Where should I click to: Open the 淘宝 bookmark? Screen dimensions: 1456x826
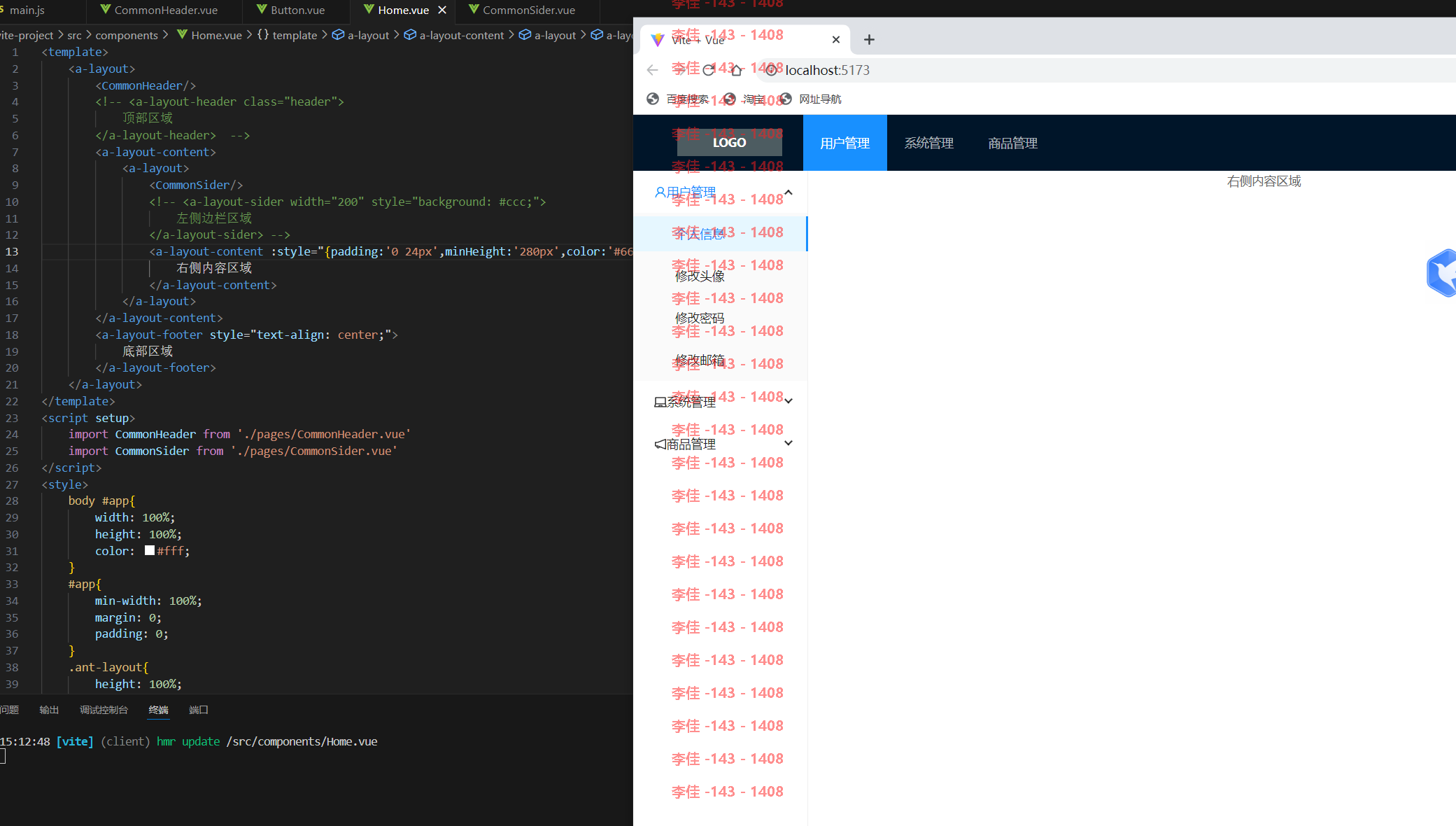744,99
